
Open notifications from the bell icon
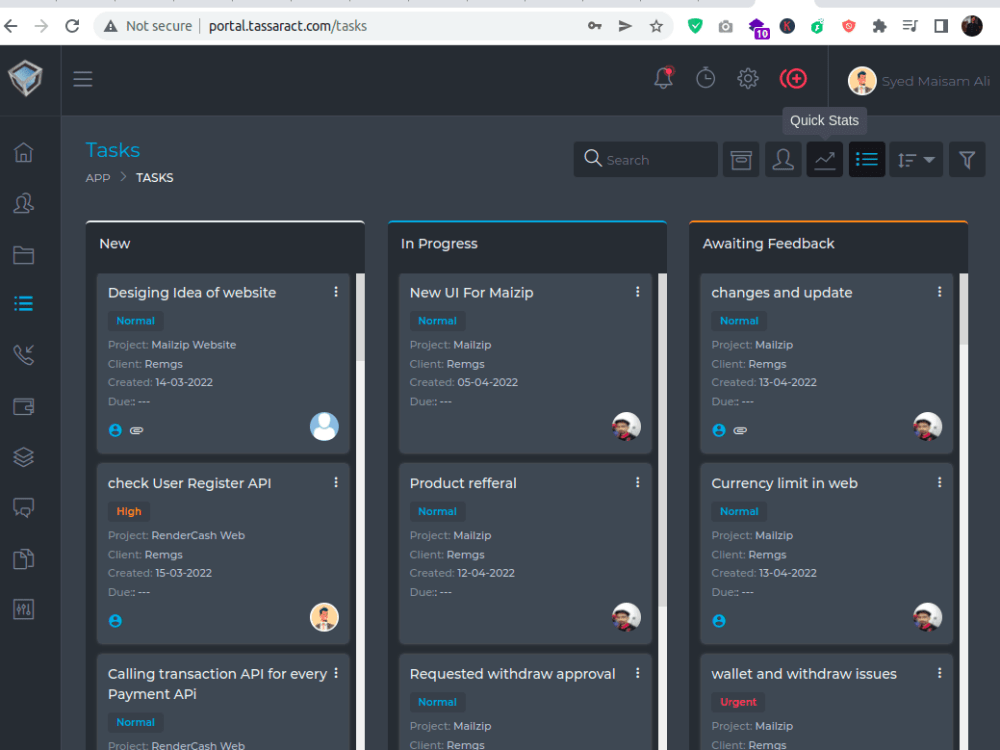(663, 77)
